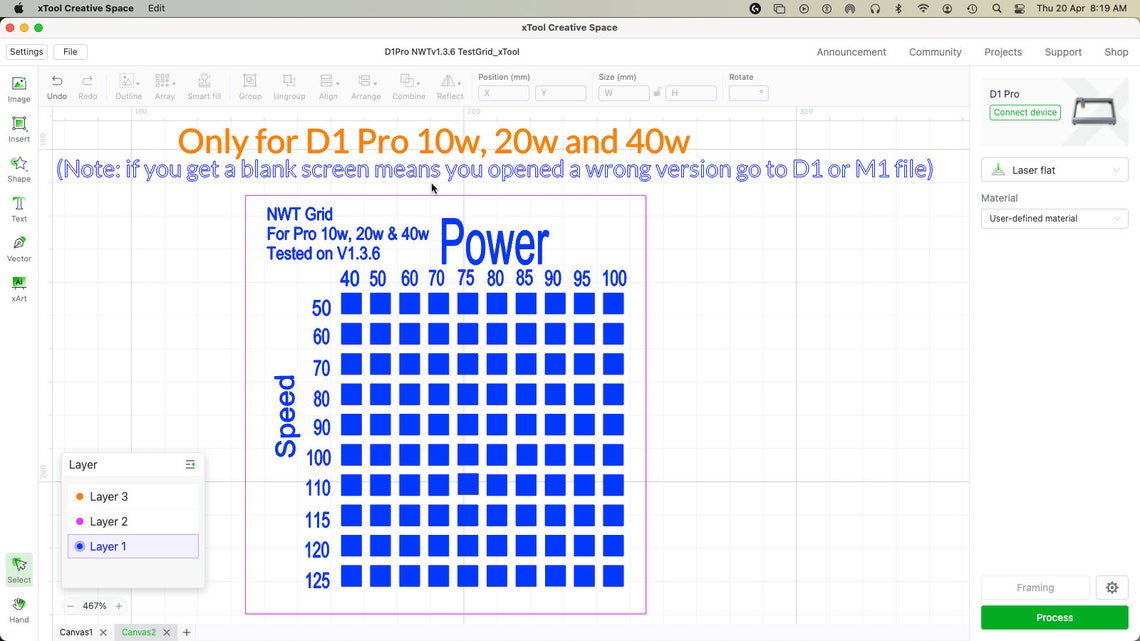Click the Smart fill tool
This screenshot has width=1140, height=641.
tap(204, 85)
